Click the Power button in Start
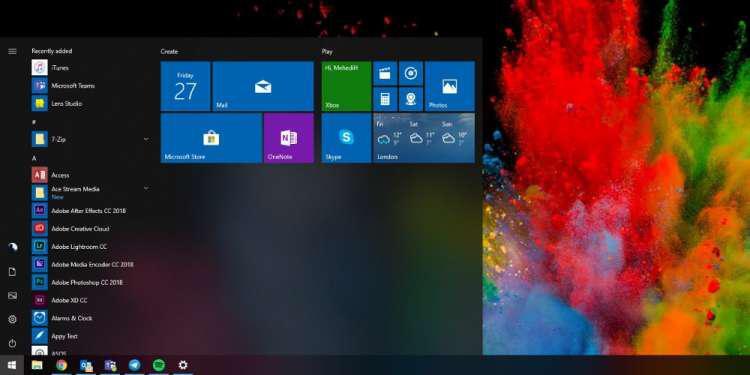The width and height of the screenshot is (750, 375). (x=12, y=343)
